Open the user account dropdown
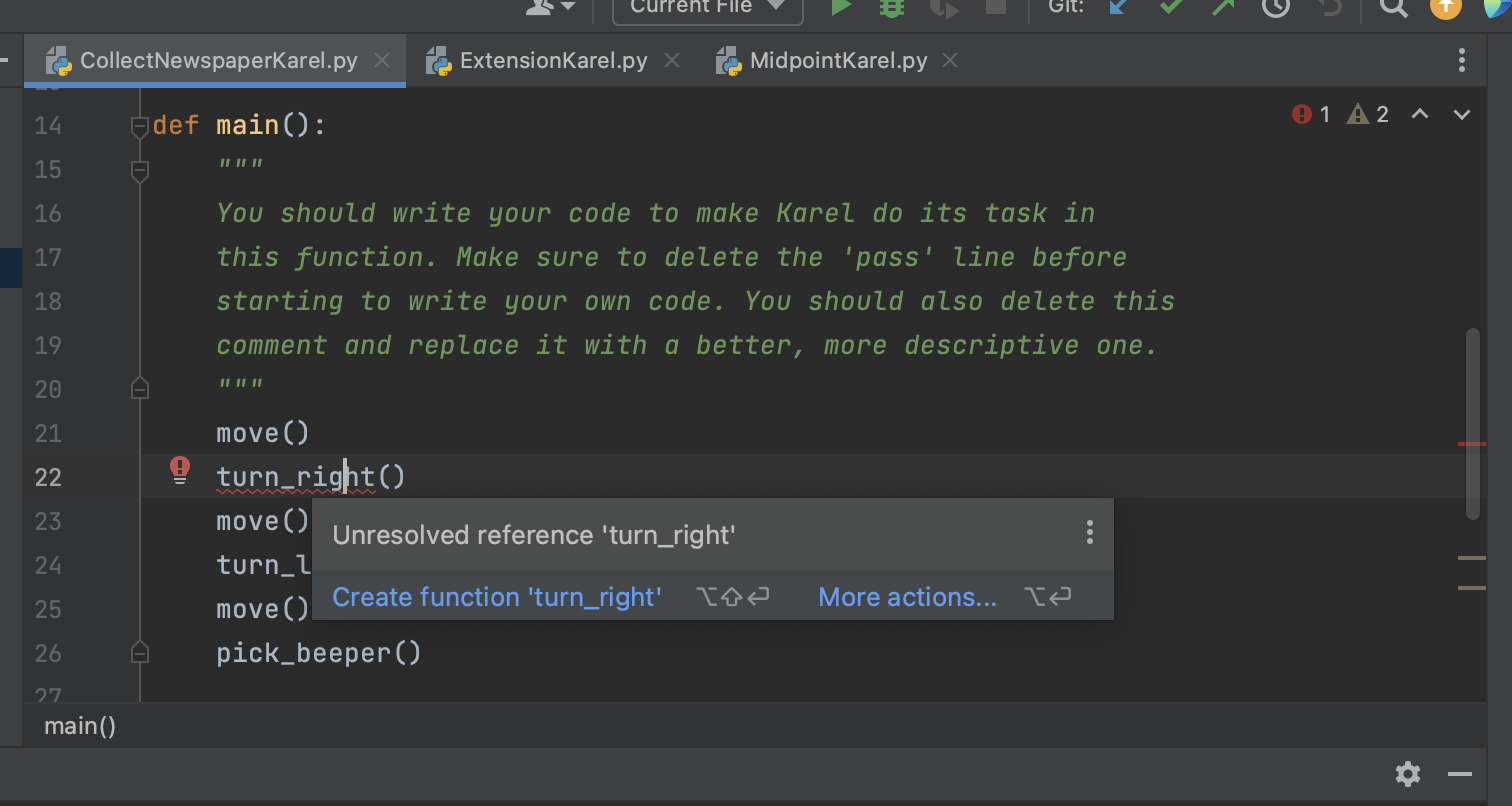 (x=551, y=7)
